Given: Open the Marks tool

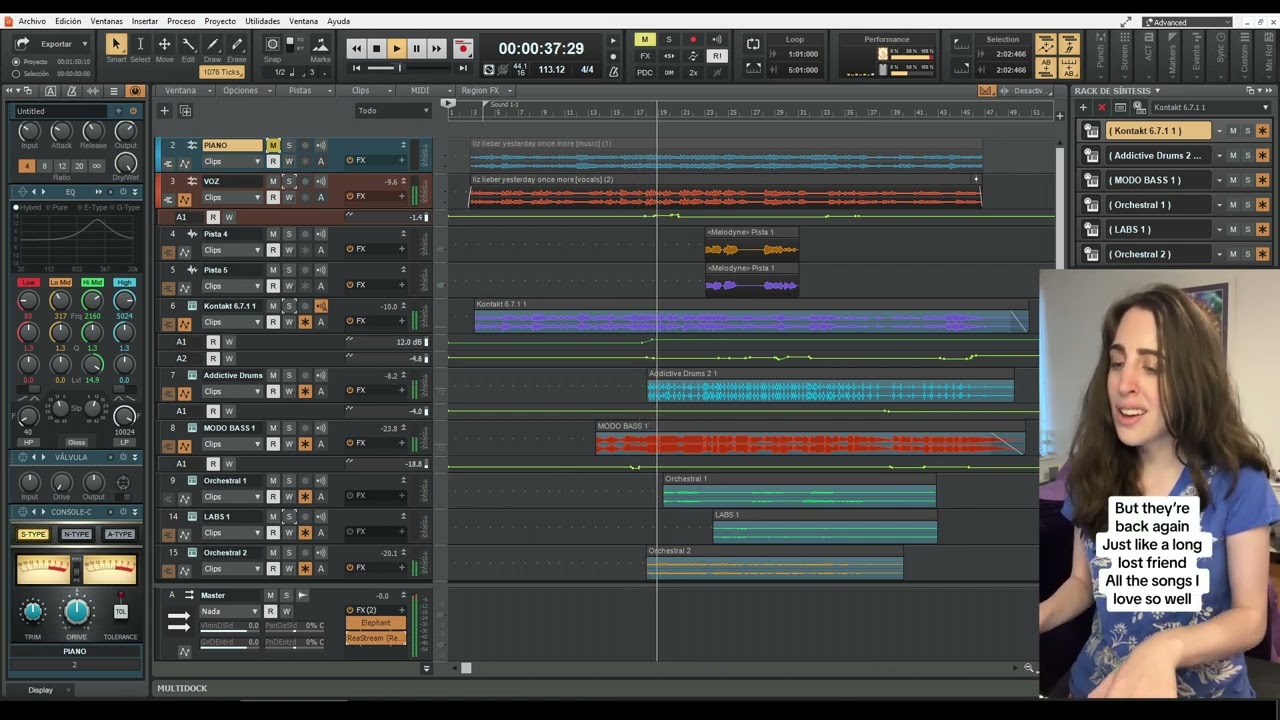Looking at the screenshot, I should click(x=320, y=45).
